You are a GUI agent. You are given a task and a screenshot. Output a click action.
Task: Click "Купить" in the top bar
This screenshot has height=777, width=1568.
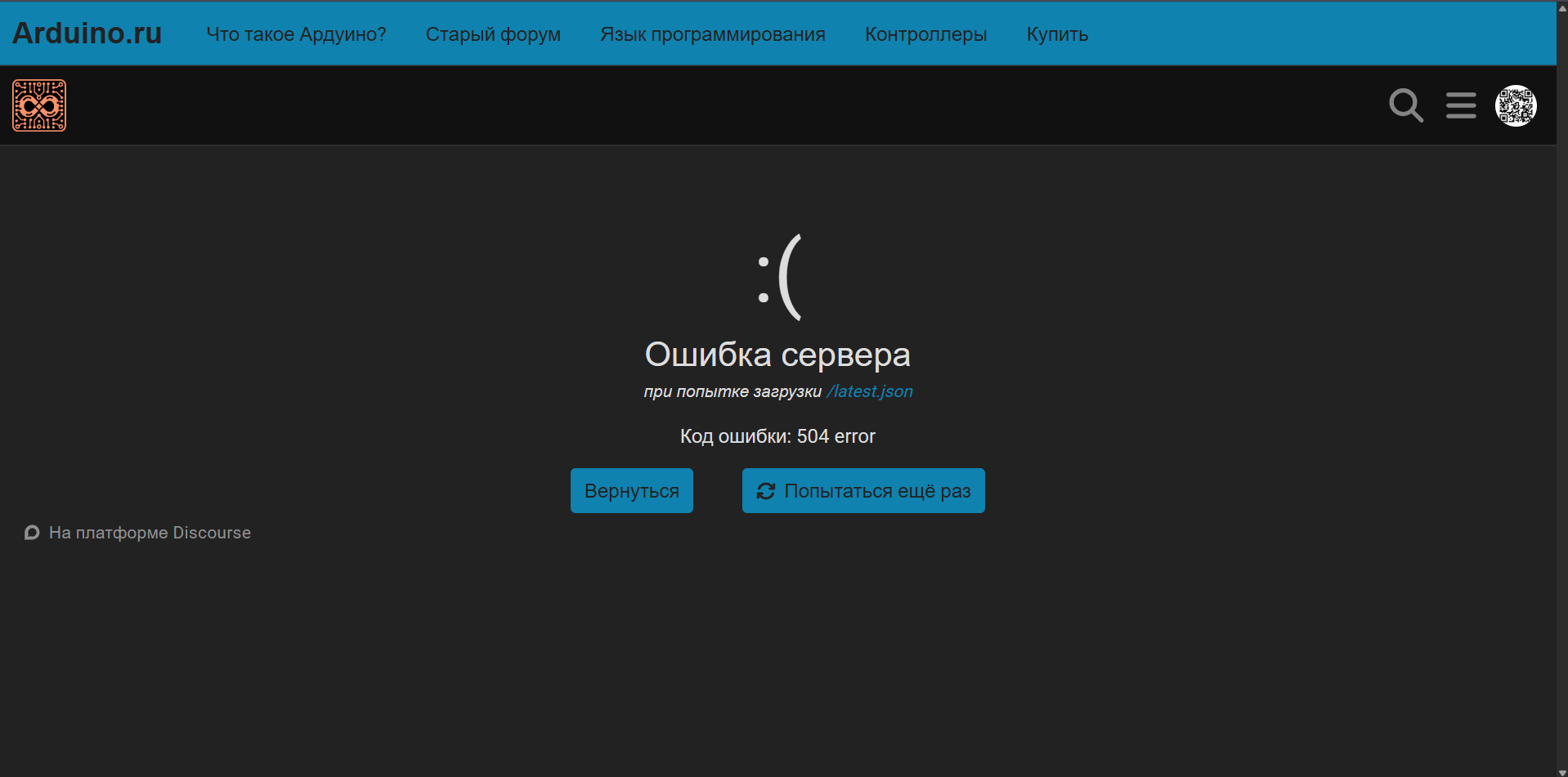(x=1057, y=34)
